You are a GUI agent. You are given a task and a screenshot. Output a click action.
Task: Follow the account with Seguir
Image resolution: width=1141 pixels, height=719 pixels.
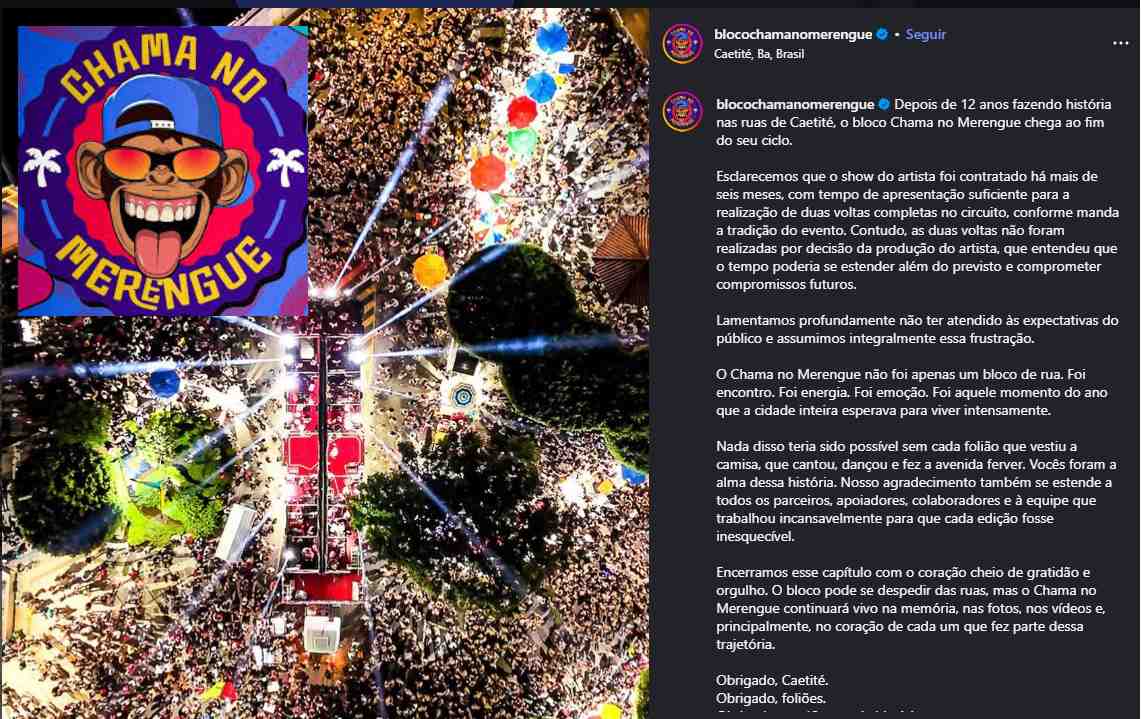tap(925, 34)
